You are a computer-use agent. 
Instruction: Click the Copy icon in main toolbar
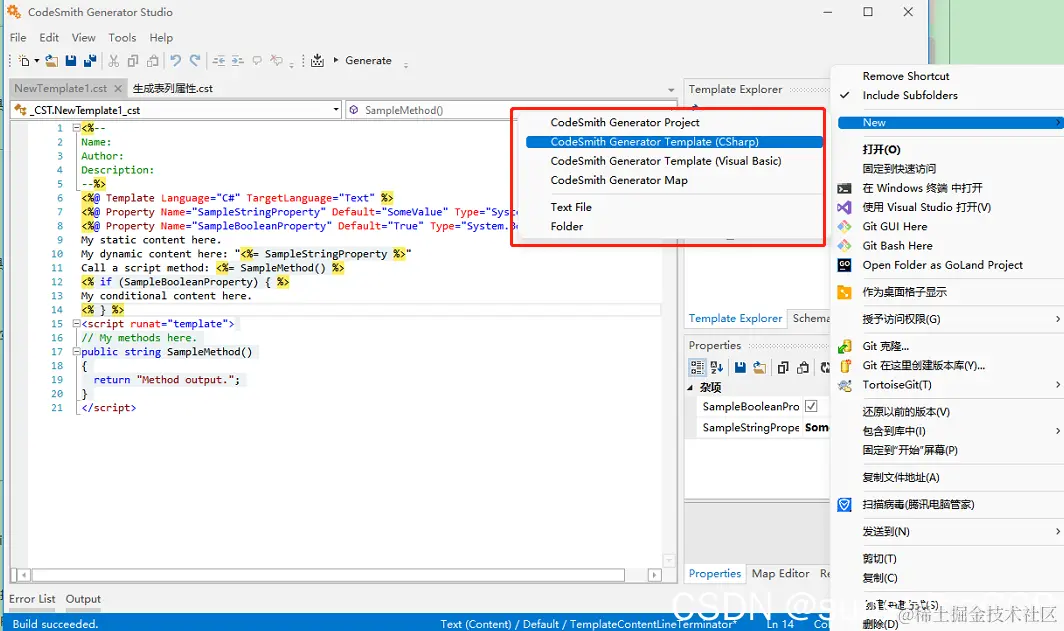(x=133, y=61)
